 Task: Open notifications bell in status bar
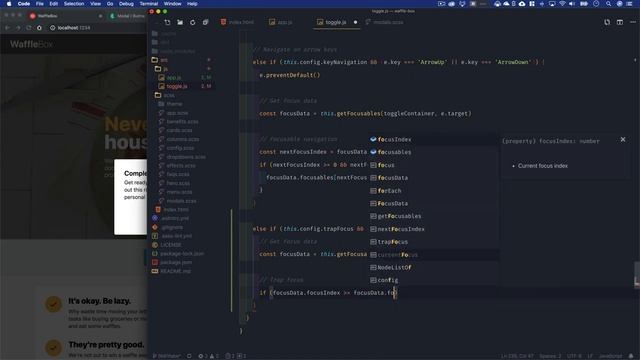[631, 356]
